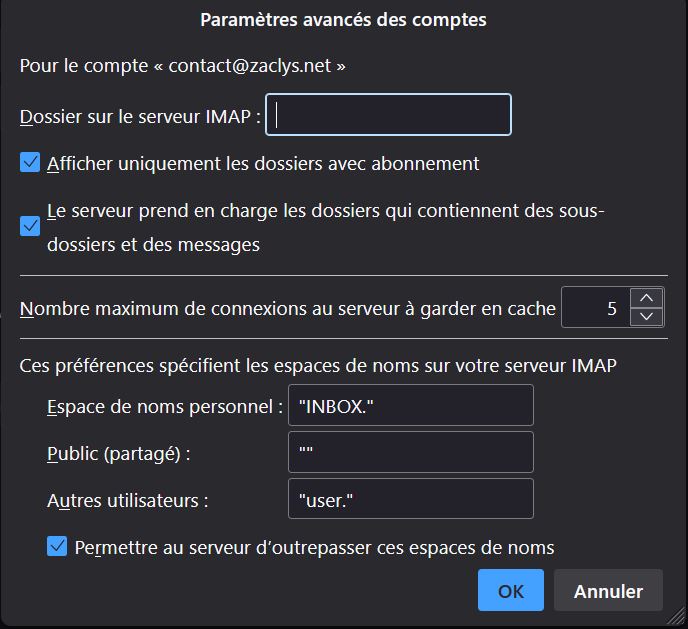Click the 'Ces préférences spécifient' description text
This screenshot has height=629, width=688.
point(318,365)
